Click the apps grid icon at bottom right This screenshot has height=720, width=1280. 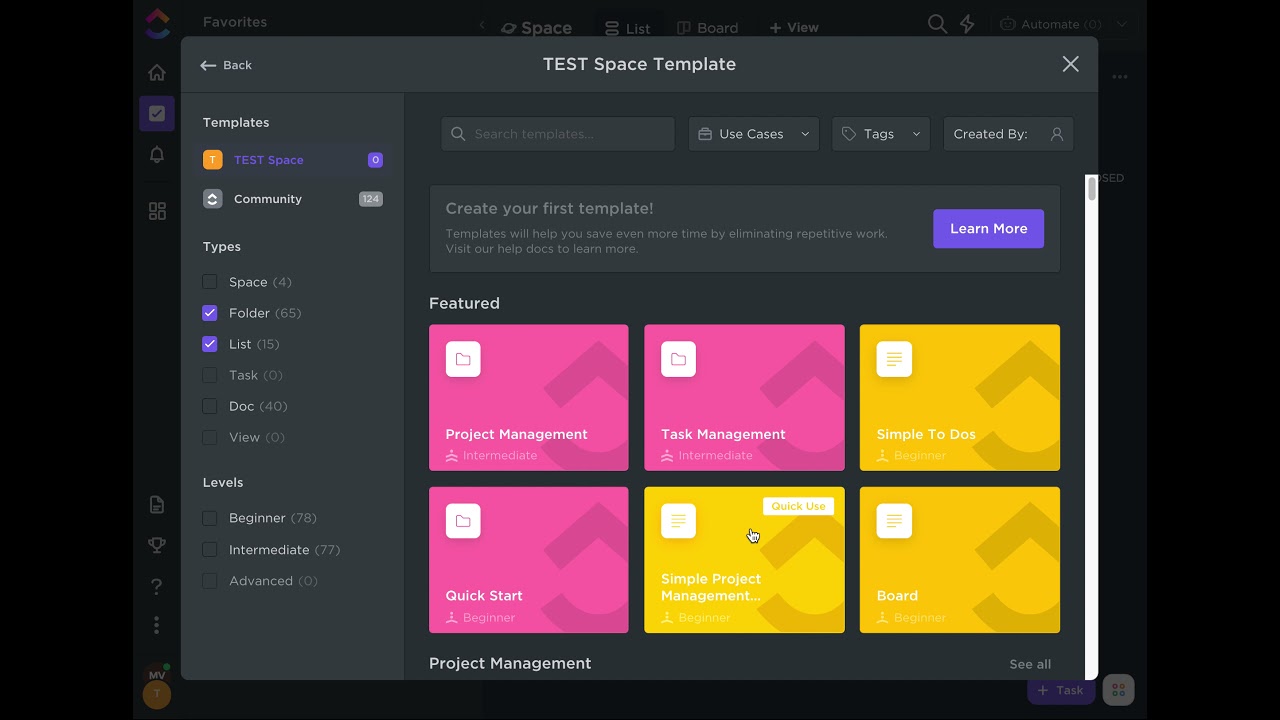tap(1118, 690)
